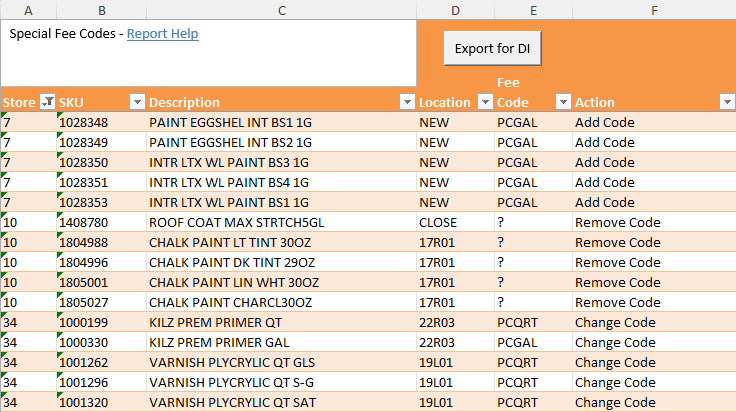Open the Location column filter dropdown

(x=485, y=101)
